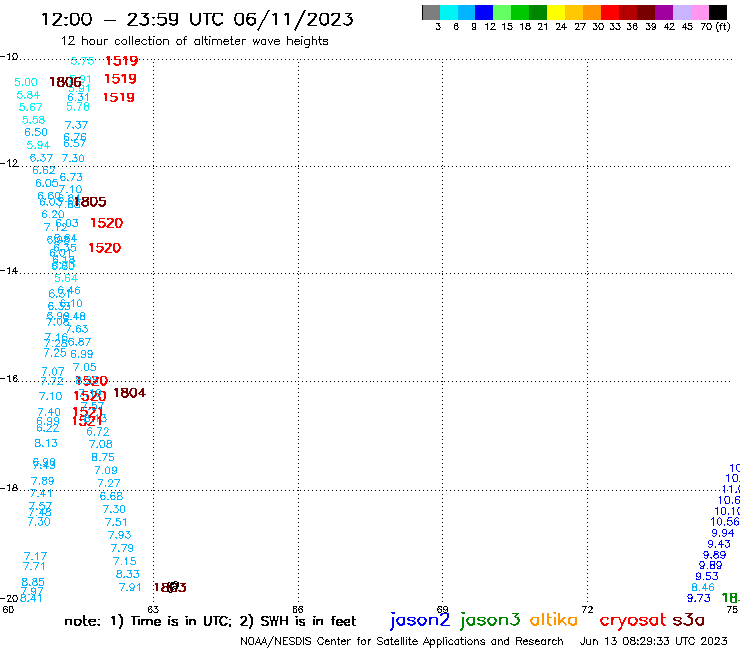Select the light green 15 ft swatch
Screen dimensions: 740x650
(x=502, y=12)
